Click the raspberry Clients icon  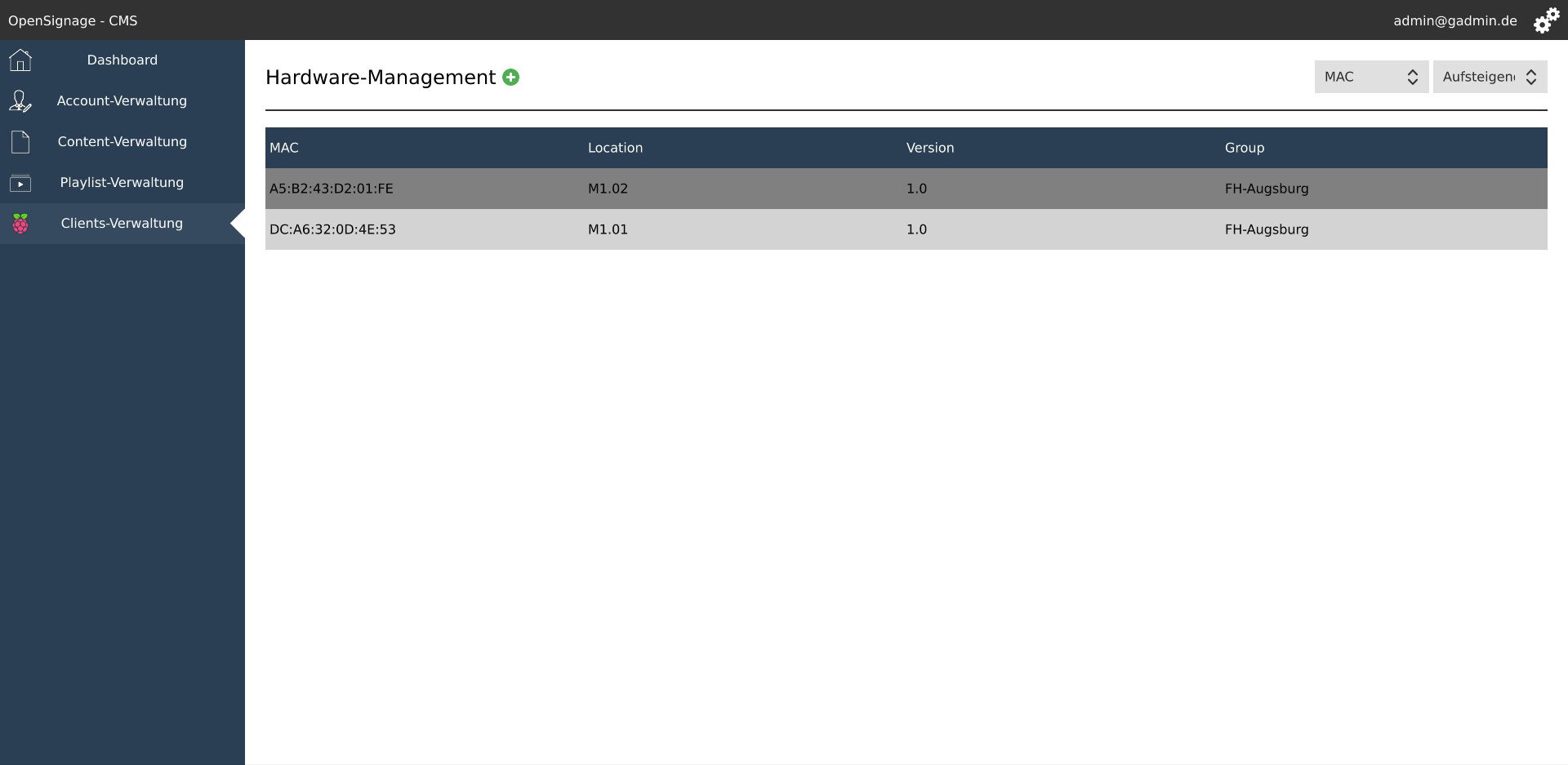point(20,224)
